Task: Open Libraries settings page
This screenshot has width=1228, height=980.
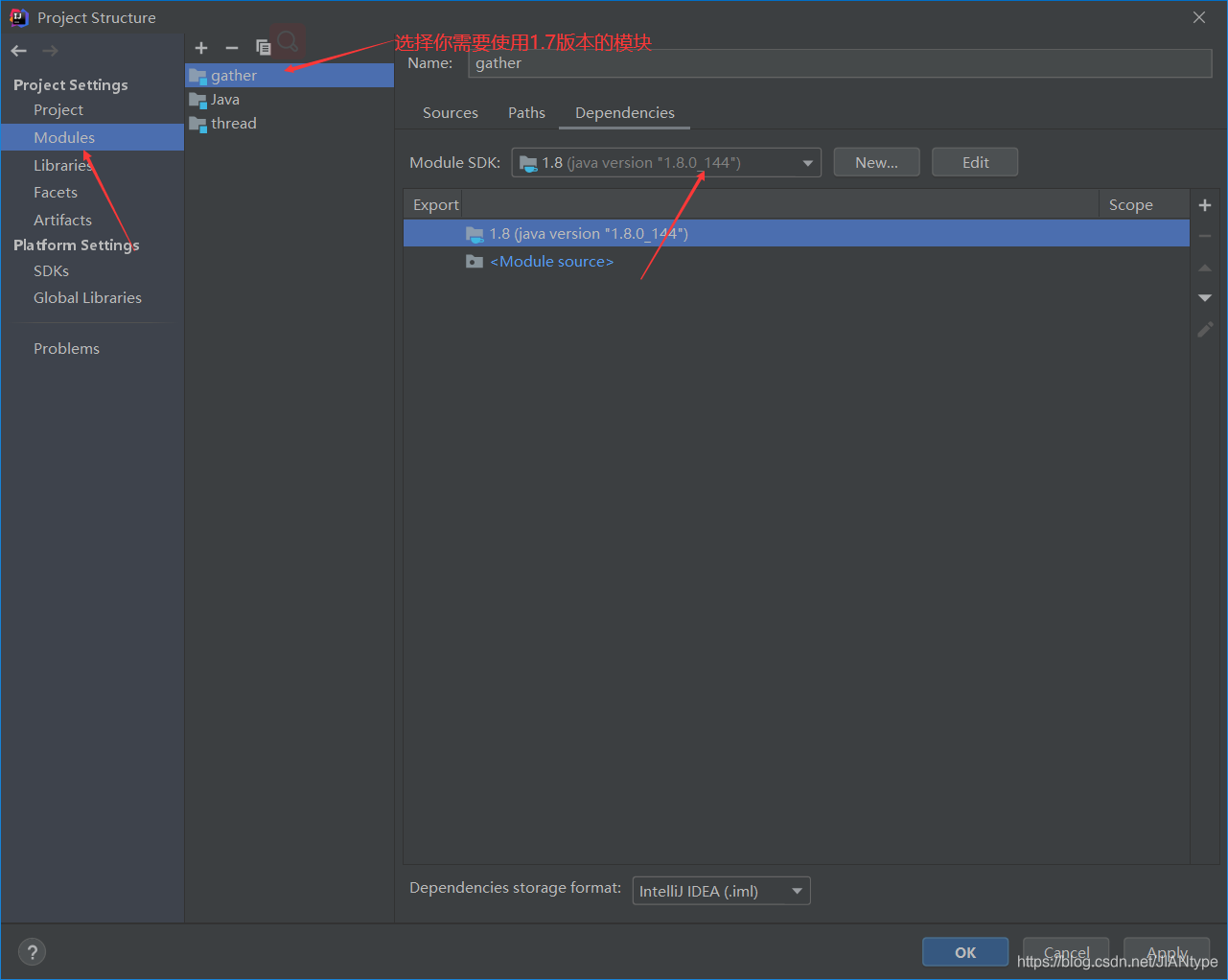Action: coord(62,166)
